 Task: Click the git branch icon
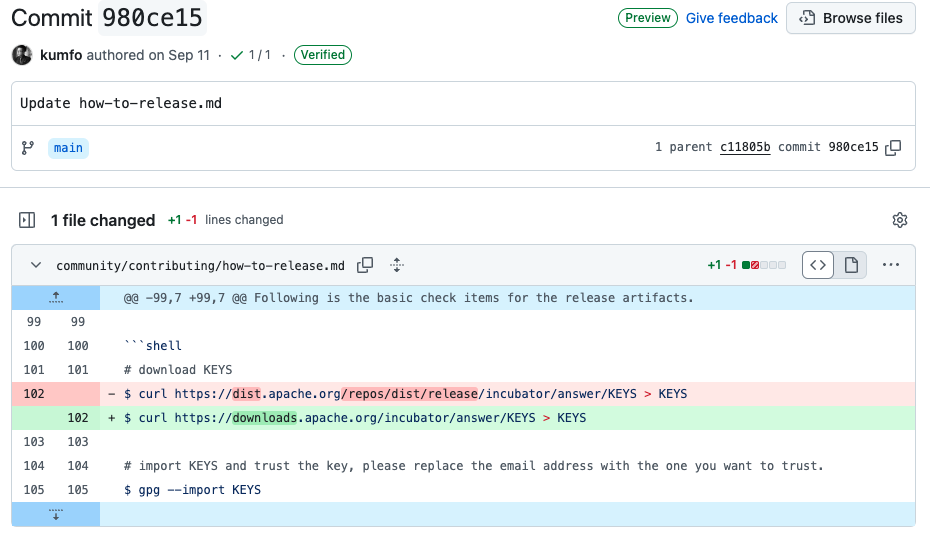pos(28,148)
